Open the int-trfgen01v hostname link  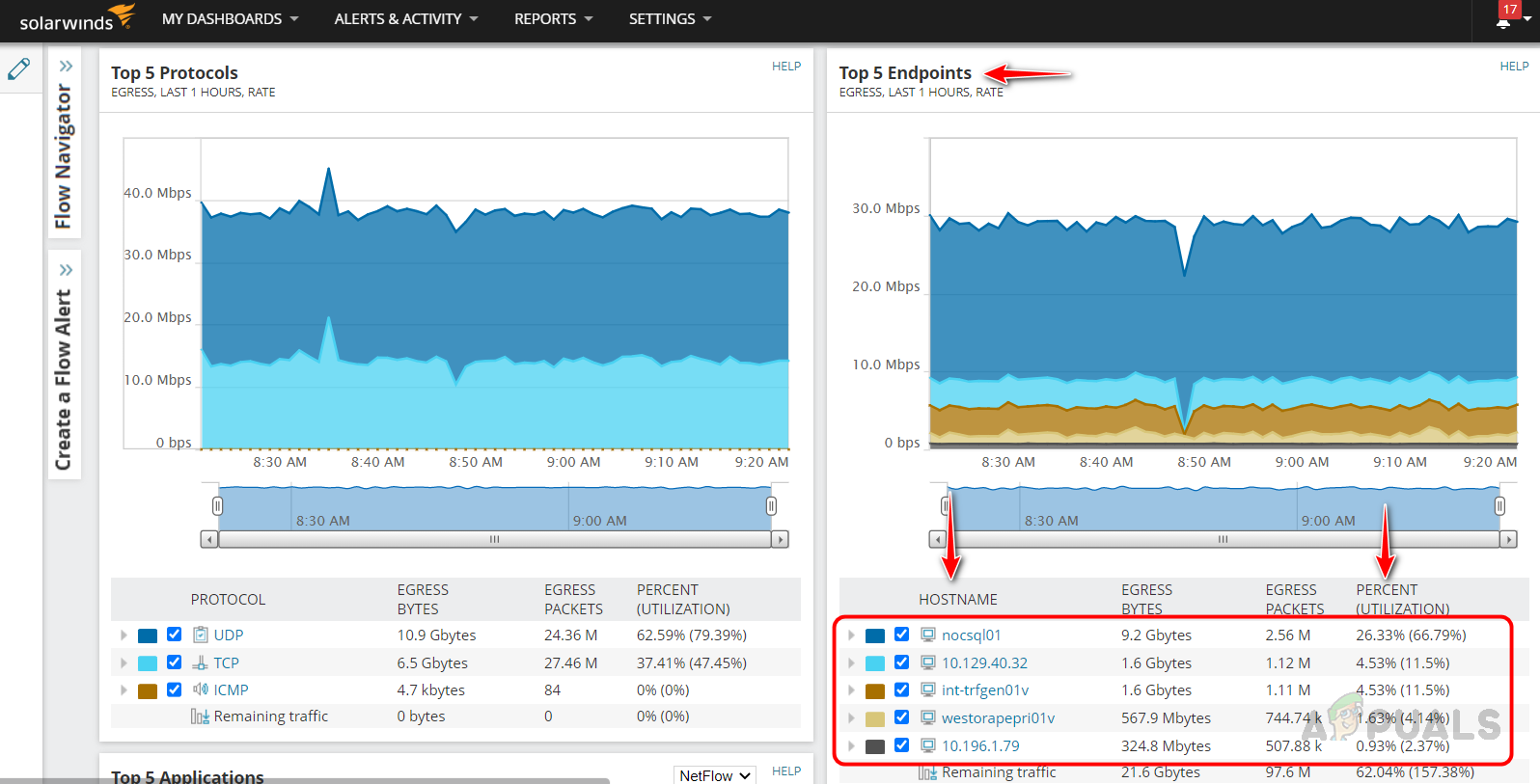tap(985, 689)
